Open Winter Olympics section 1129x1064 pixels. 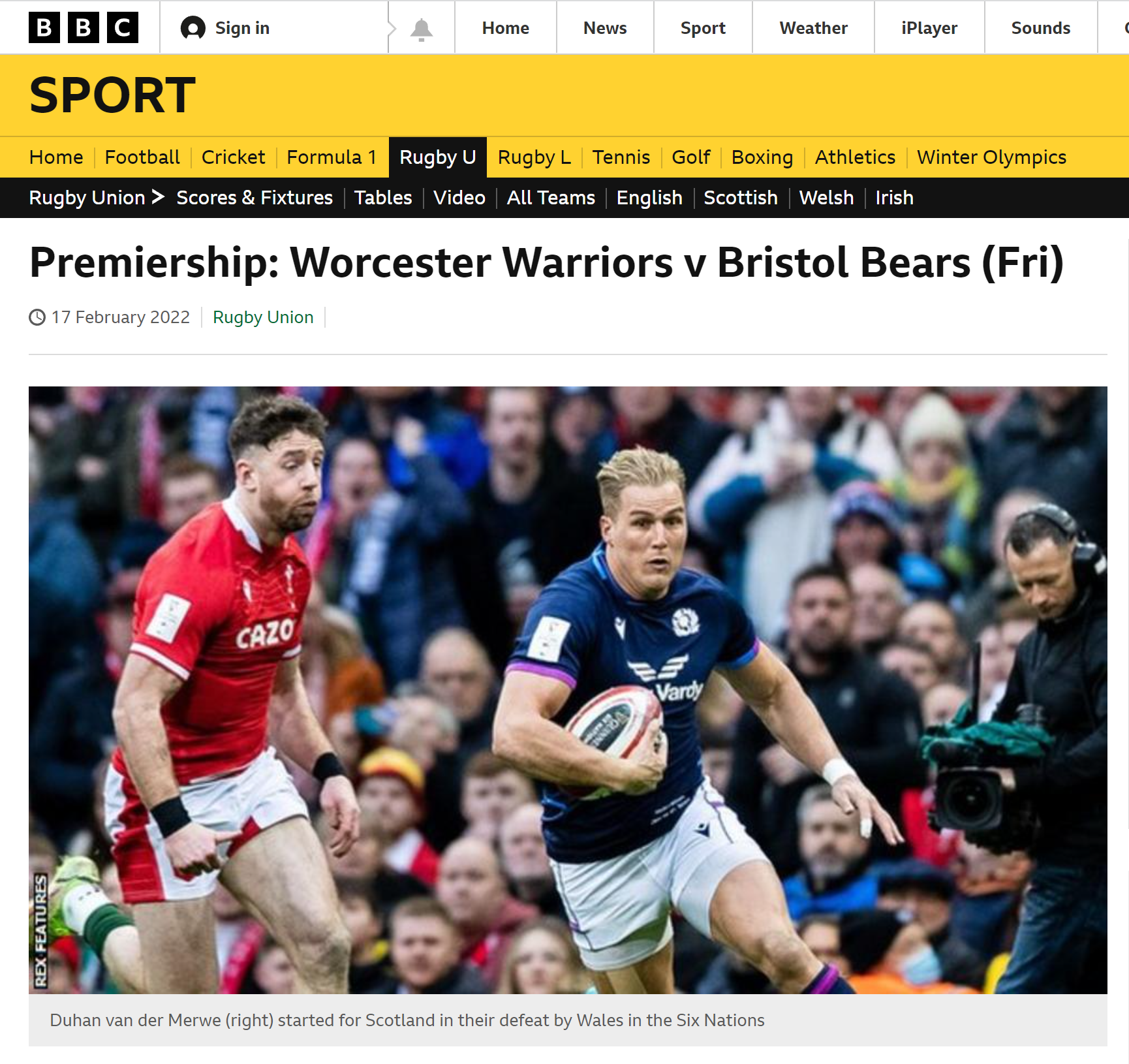pyautogui.click(x=991, y=157)
